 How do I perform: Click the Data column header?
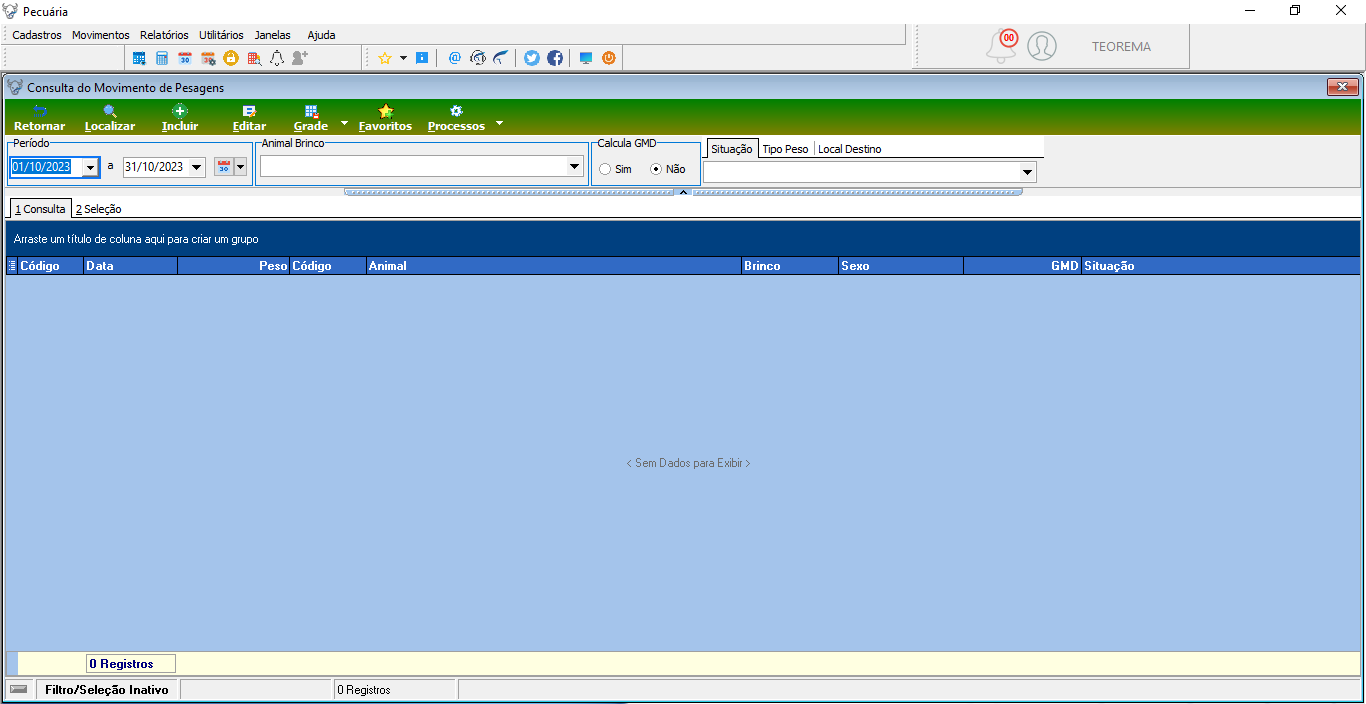(130, 266)
